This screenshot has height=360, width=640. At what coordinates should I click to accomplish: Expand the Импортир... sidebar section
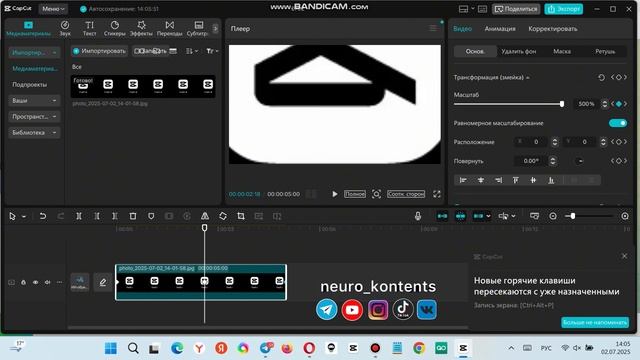coord(34,52)
